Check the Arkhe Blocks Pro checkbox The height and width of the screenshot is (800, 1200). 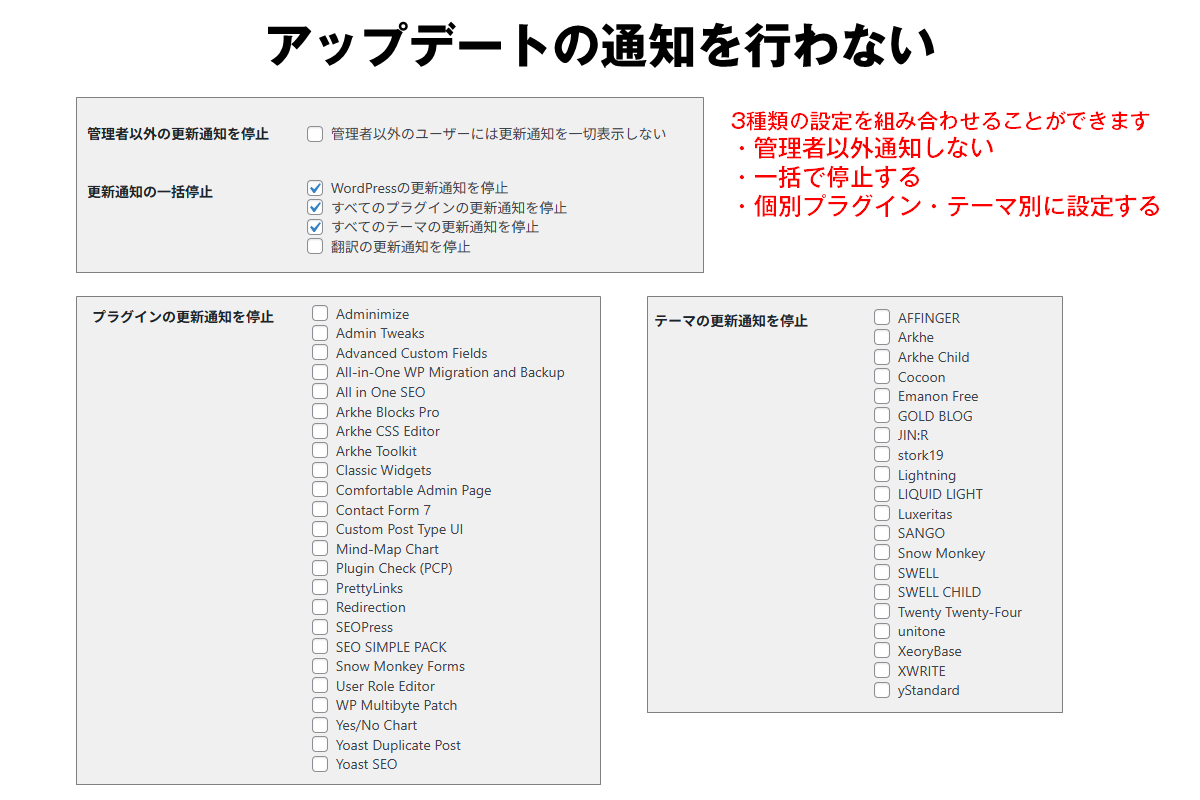click(x=320, y=412)
